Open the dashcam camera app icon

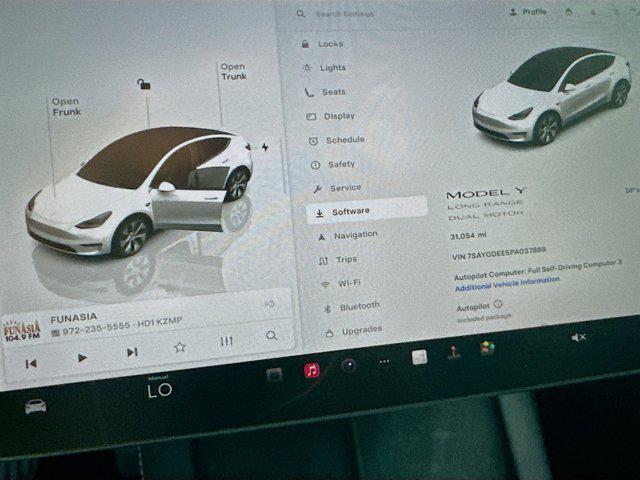click(x=274, y=374)
